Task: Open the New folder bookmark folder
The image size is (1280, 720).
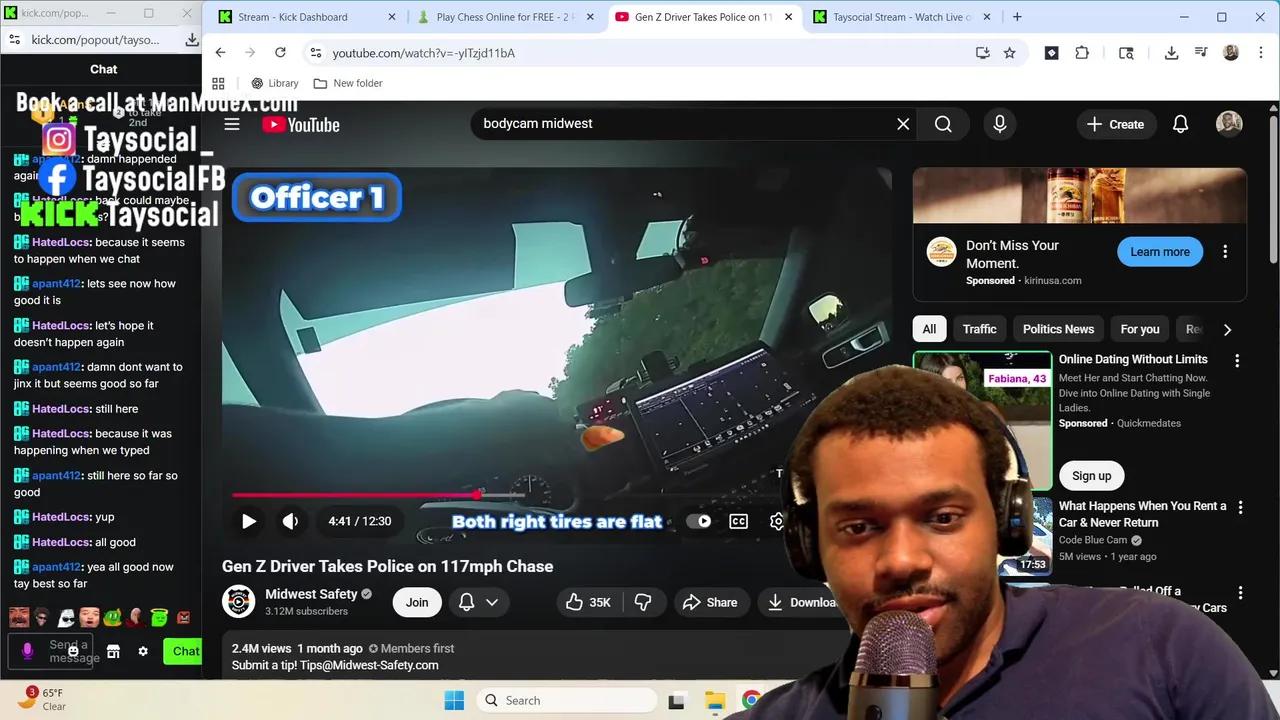Action: [x=348, y=83]
